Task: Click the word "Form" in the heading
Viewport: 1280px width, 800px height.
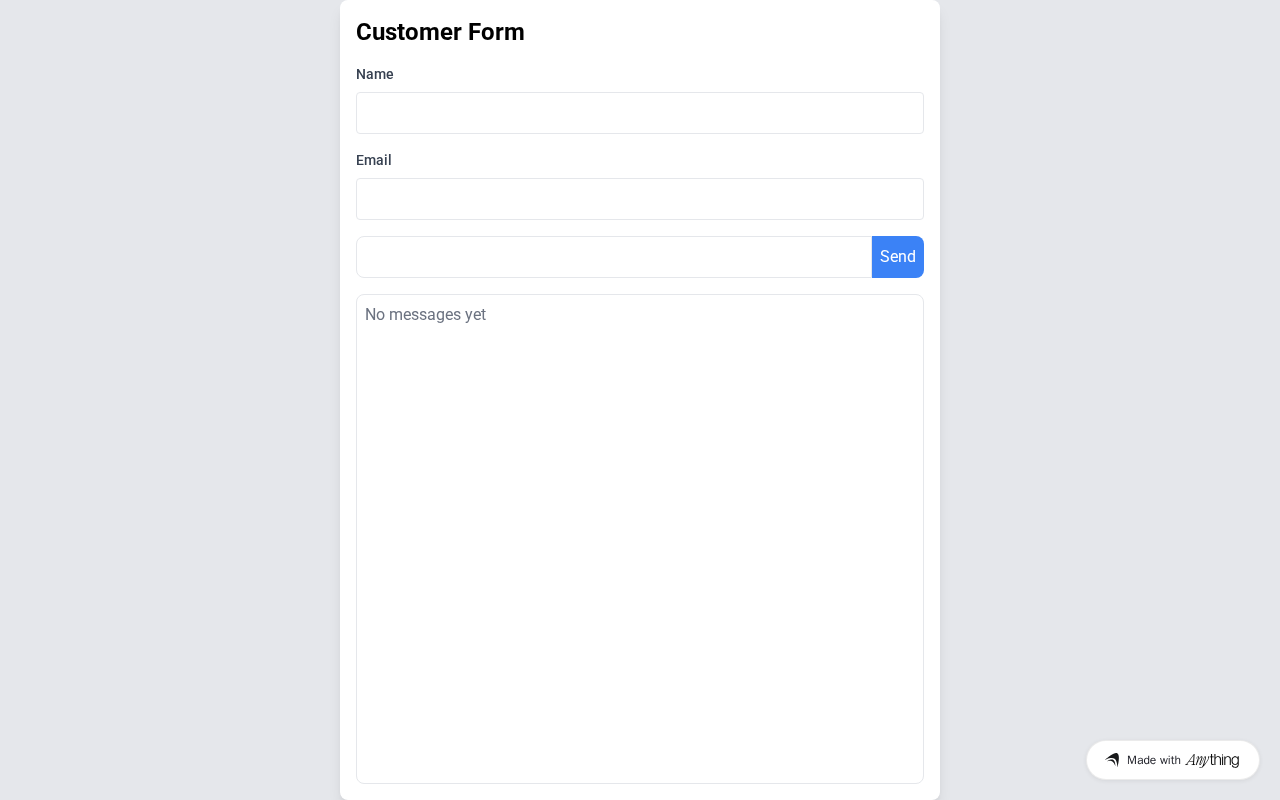Action: (496, 32)
